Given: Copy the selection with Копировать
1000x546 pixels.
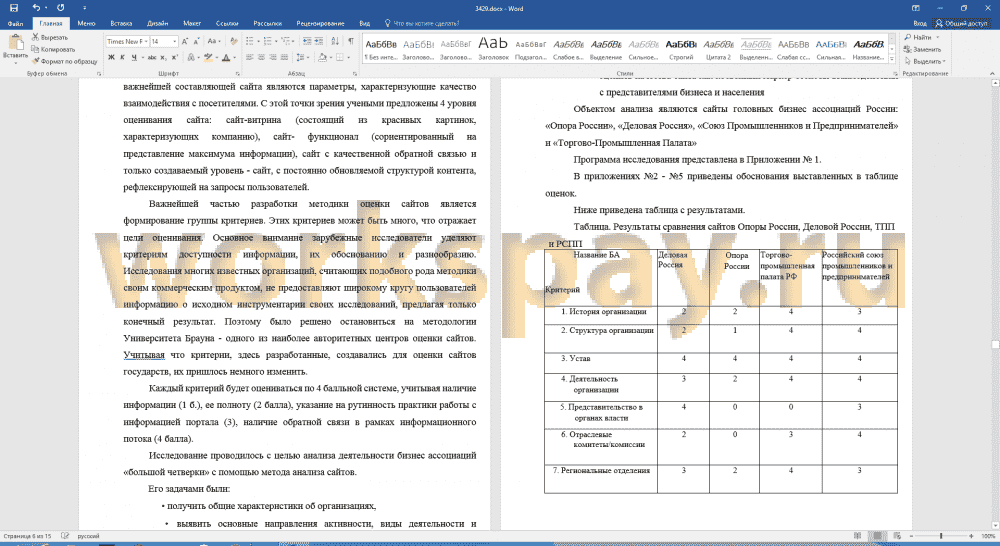Looking at the screenshot, I should click(54, 49).
